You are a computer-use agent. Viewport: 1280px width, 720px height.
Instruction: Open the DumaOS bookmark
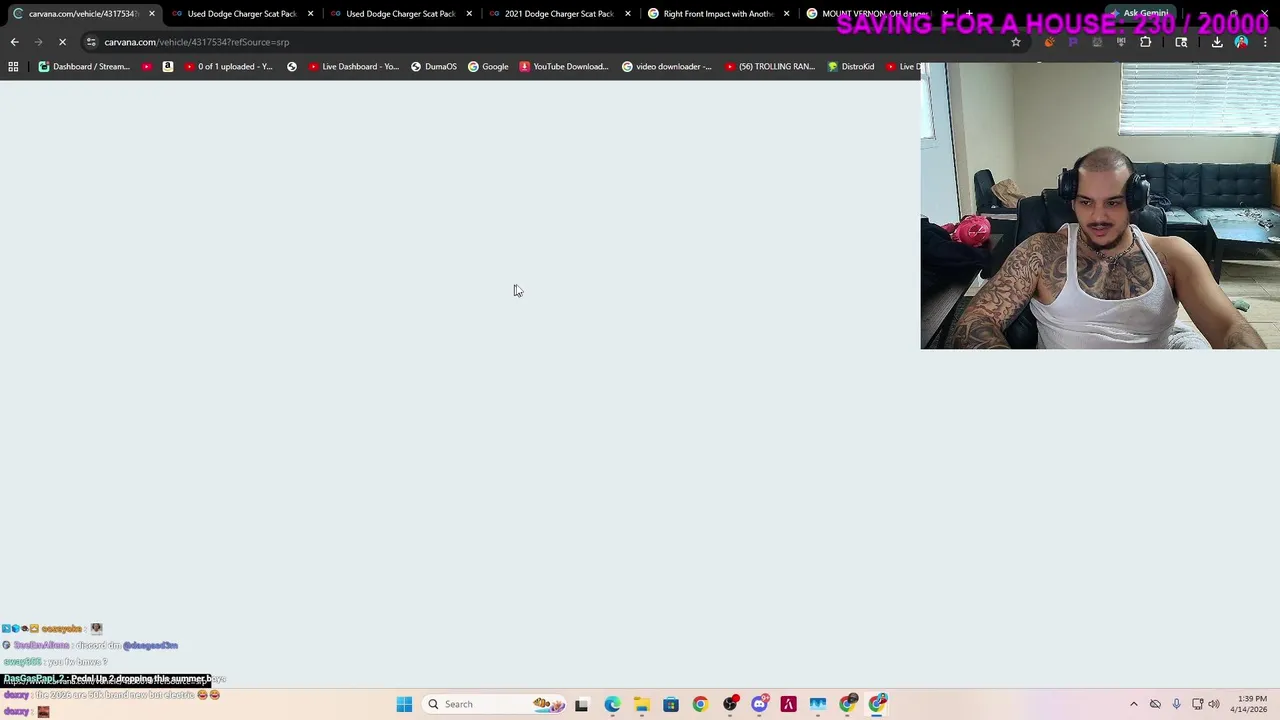pos(433,66)
